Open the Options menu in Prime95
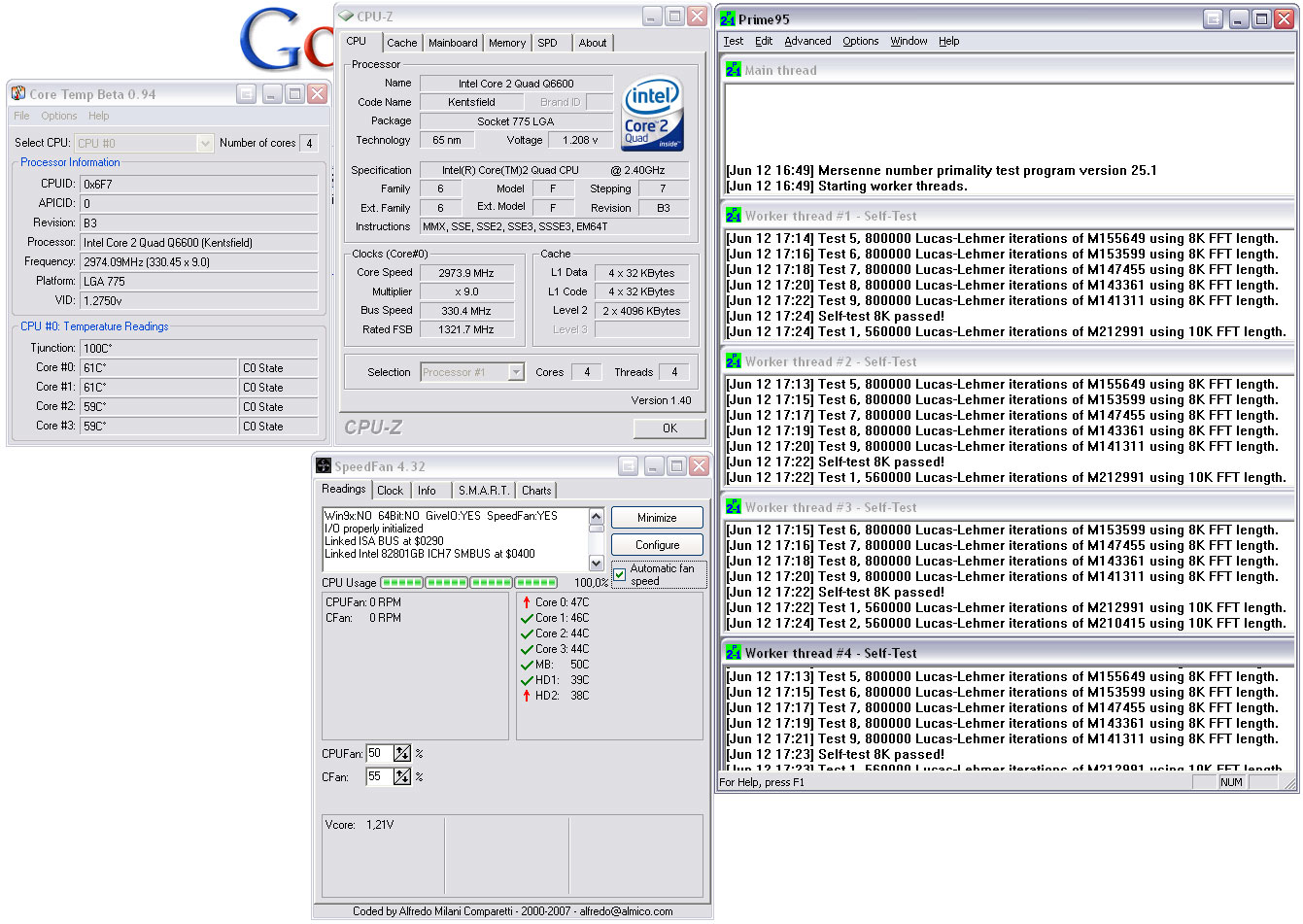Viewport: 1303px width, 924px height. click(x=860, y=41)
